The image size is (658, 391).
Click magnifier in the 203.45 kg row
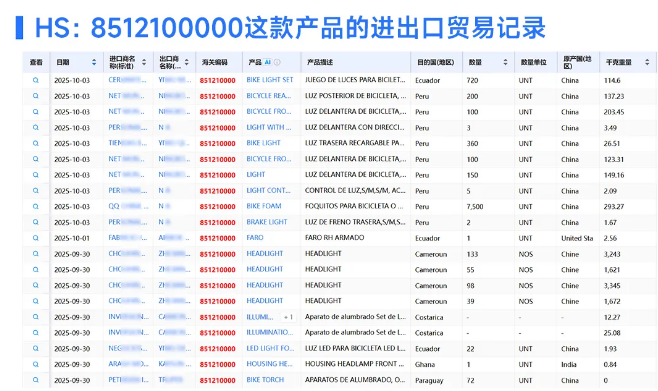(36, 112)
